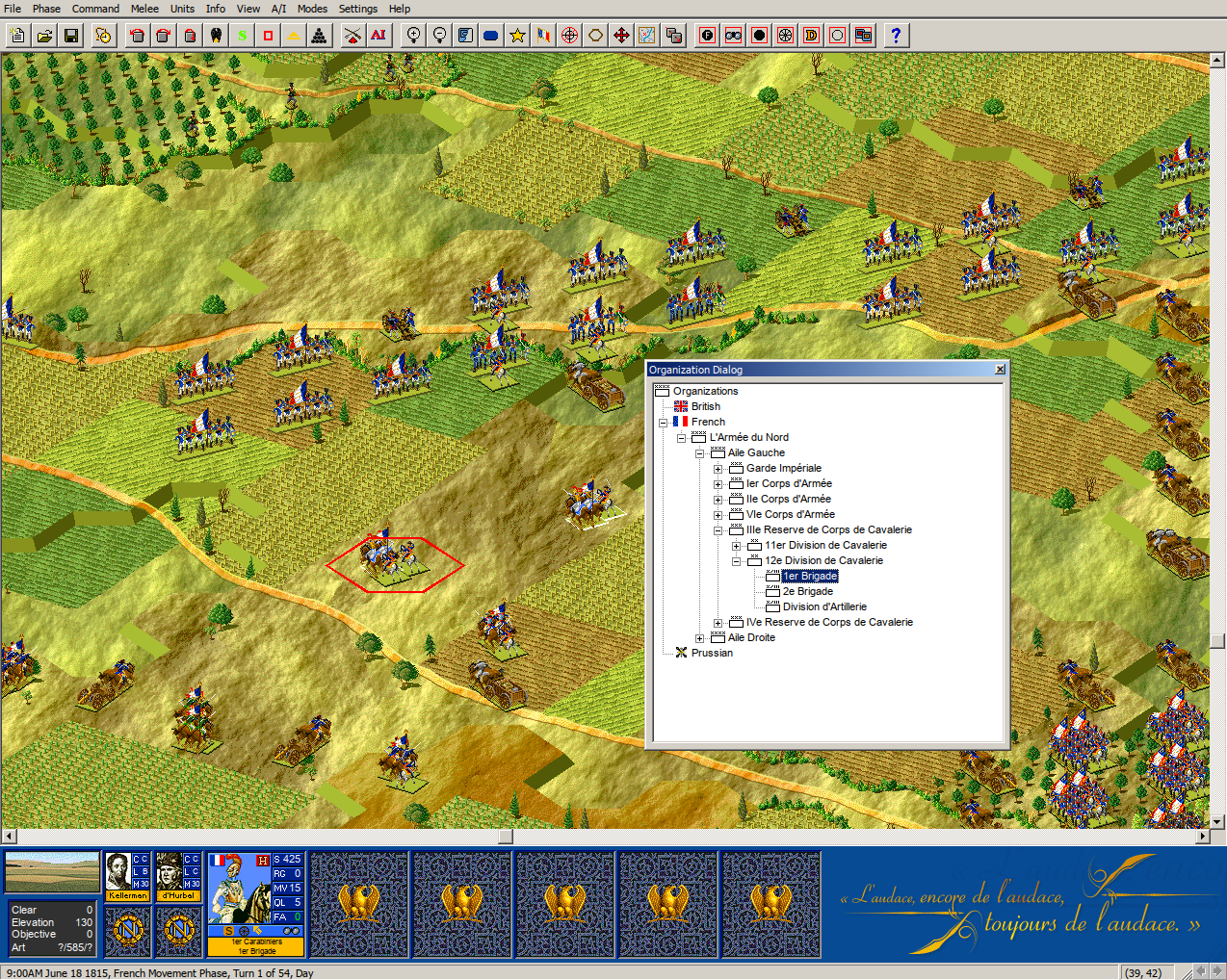Select the highlighted 1er Brigade entry

(x=810, y=576)
